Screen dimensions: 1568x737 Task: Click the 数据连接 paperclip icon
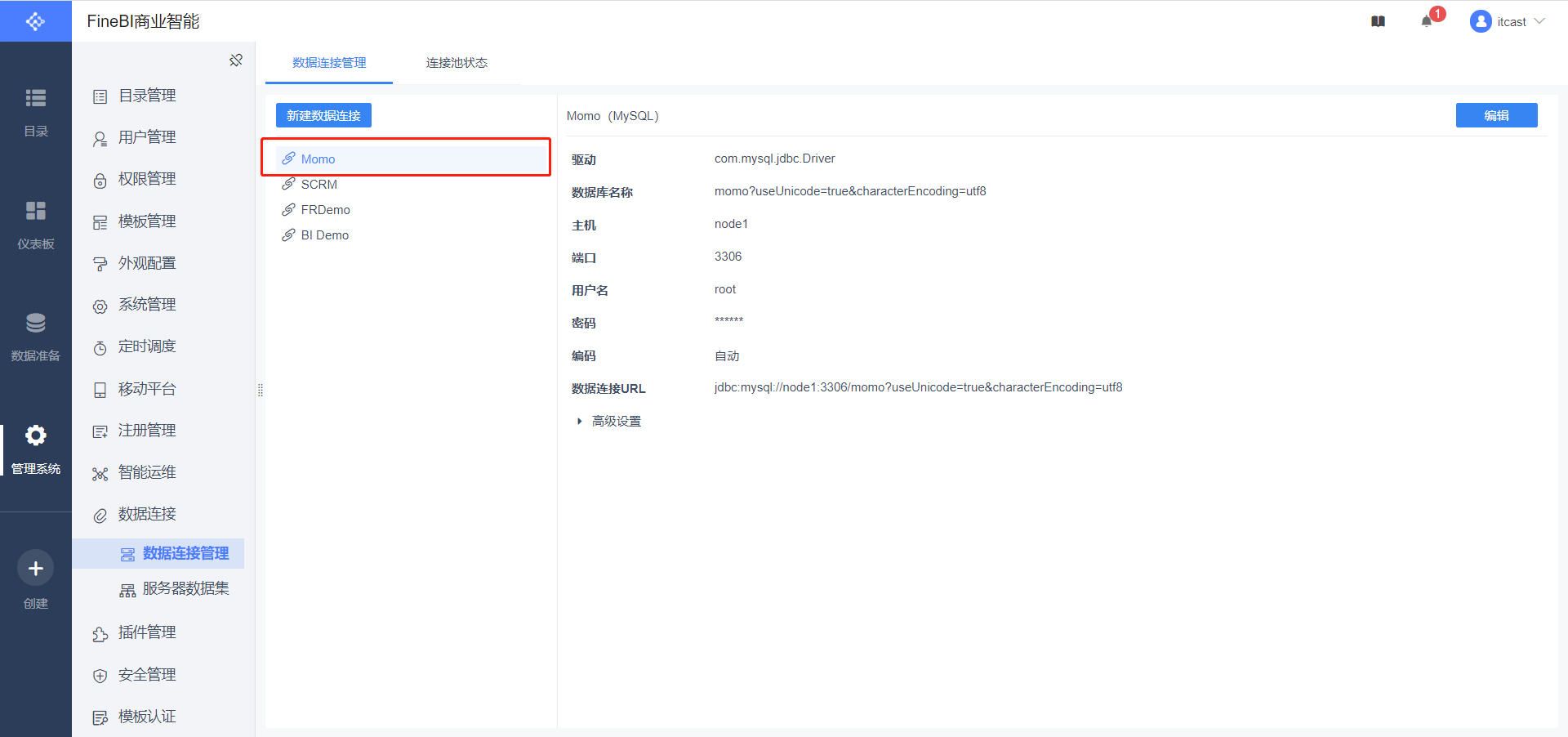100,516
